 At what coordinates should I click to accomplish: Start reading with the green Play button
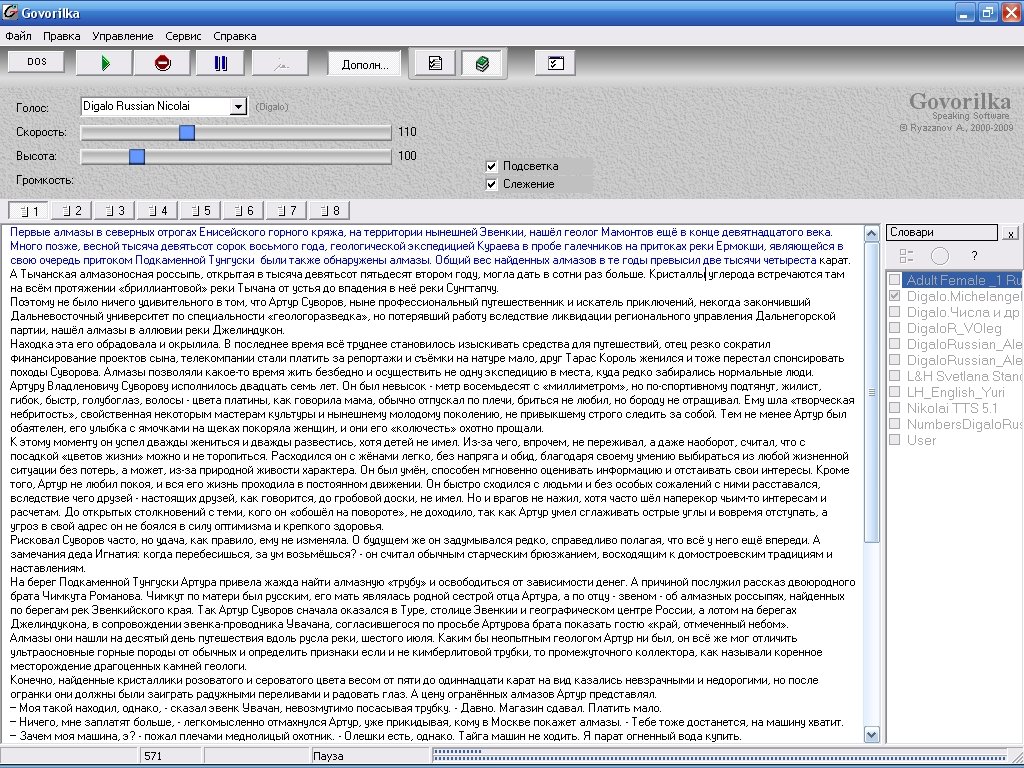coord(107,63)
